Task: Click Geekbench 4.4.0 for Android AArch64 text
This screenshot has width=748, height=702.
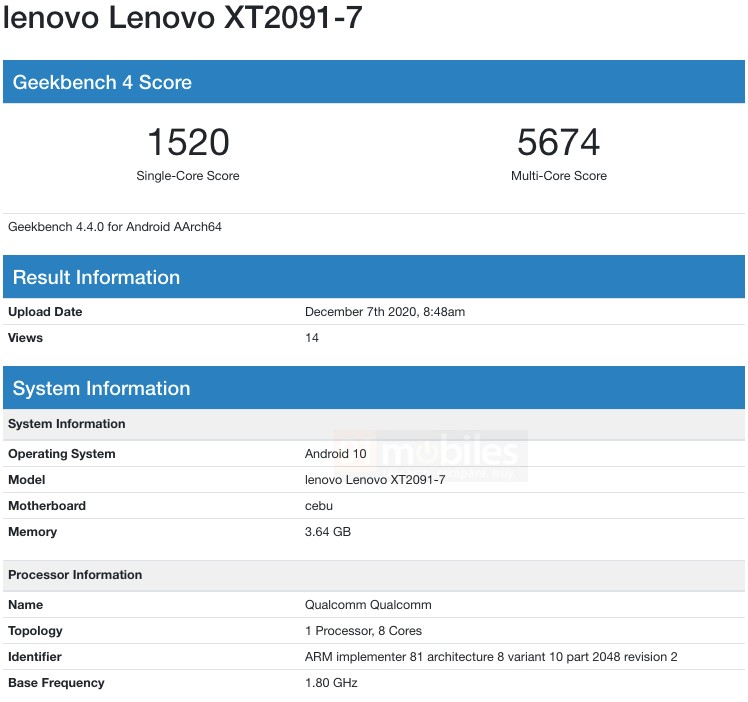Action: (115, 227)
